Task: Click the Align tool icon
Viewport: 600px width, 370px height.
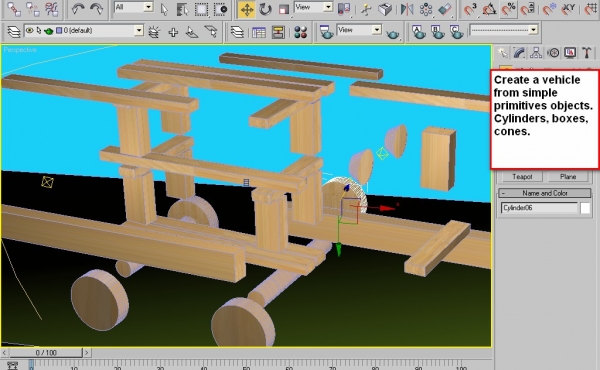Action: point(444,9)
